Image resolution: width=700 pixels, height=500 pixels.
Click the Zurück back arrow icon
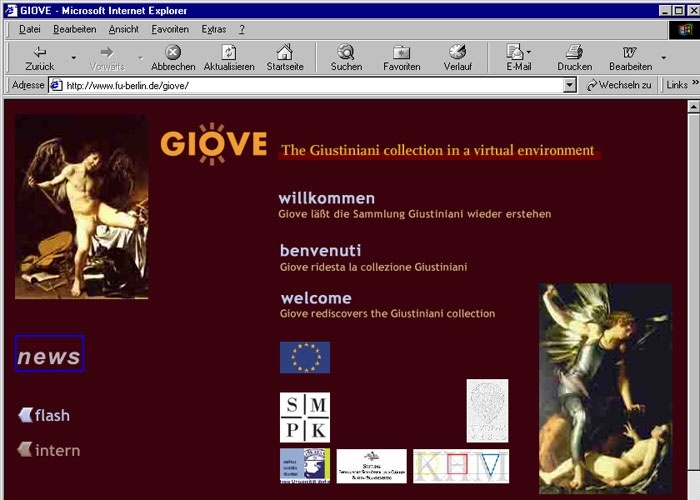pyautogui.click(x=40, y=52)
